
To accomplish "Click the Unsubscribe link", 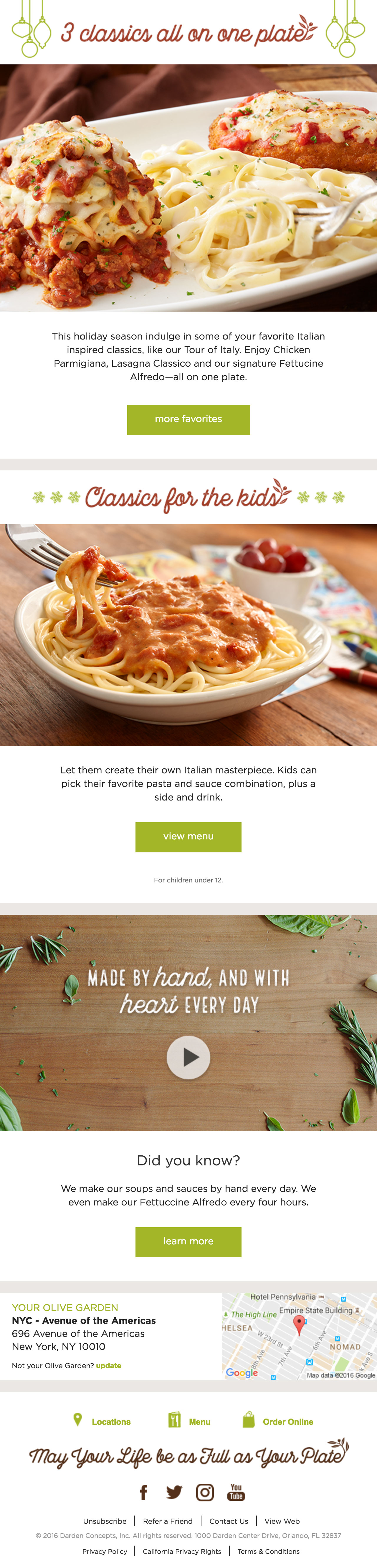I will pos(105,1521).
